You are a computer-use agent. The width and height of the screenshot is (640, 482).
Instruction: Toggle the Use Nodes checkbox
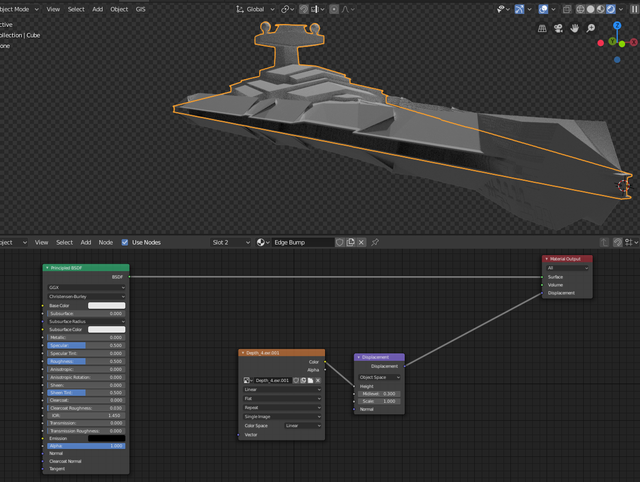125,242
